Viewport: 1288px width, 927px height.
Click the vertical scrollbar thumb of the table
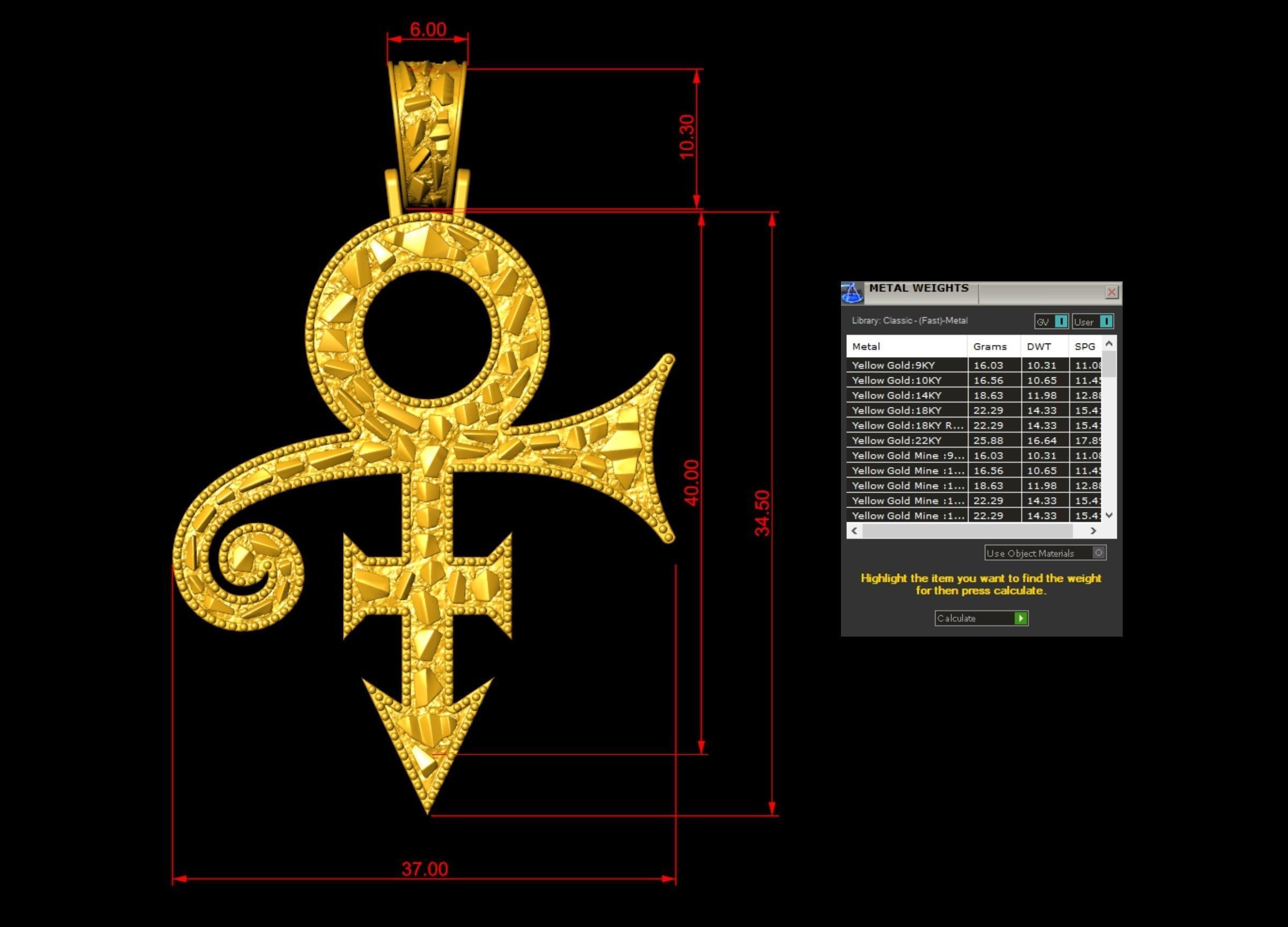pos(1109,364)
